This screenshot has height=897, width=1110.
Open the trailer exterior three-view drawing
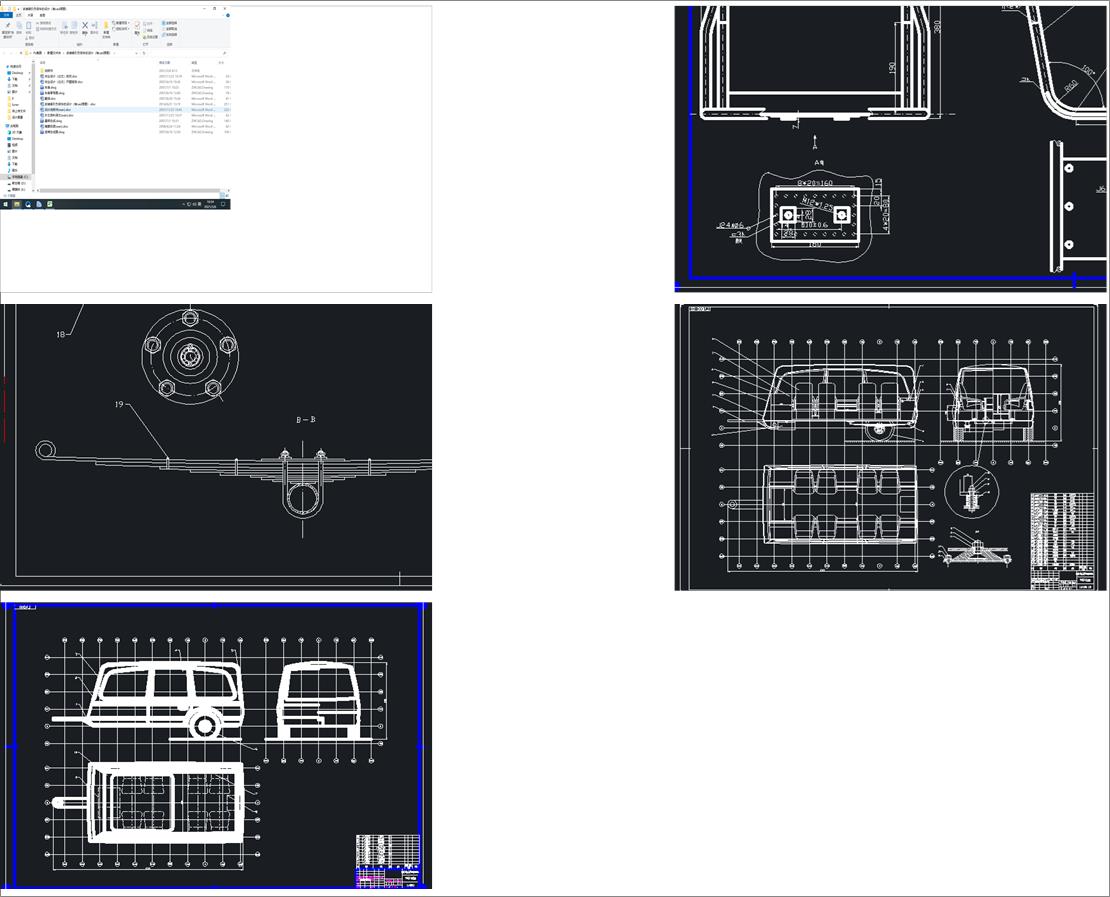coord(216,745)
